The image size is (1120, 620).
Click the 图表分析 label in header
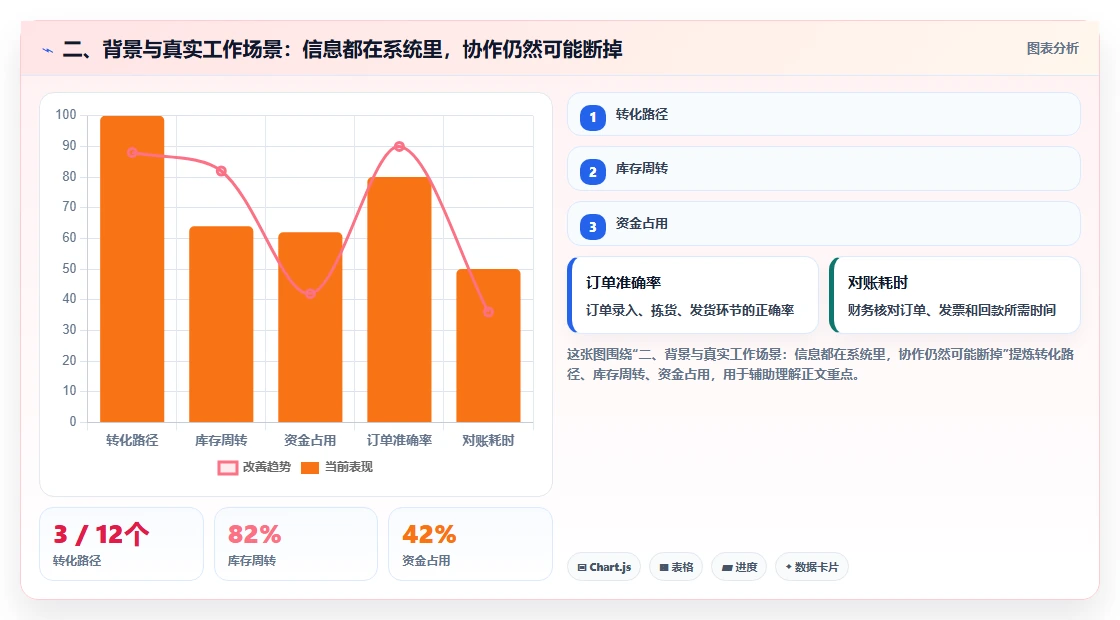pos(1052,49)
